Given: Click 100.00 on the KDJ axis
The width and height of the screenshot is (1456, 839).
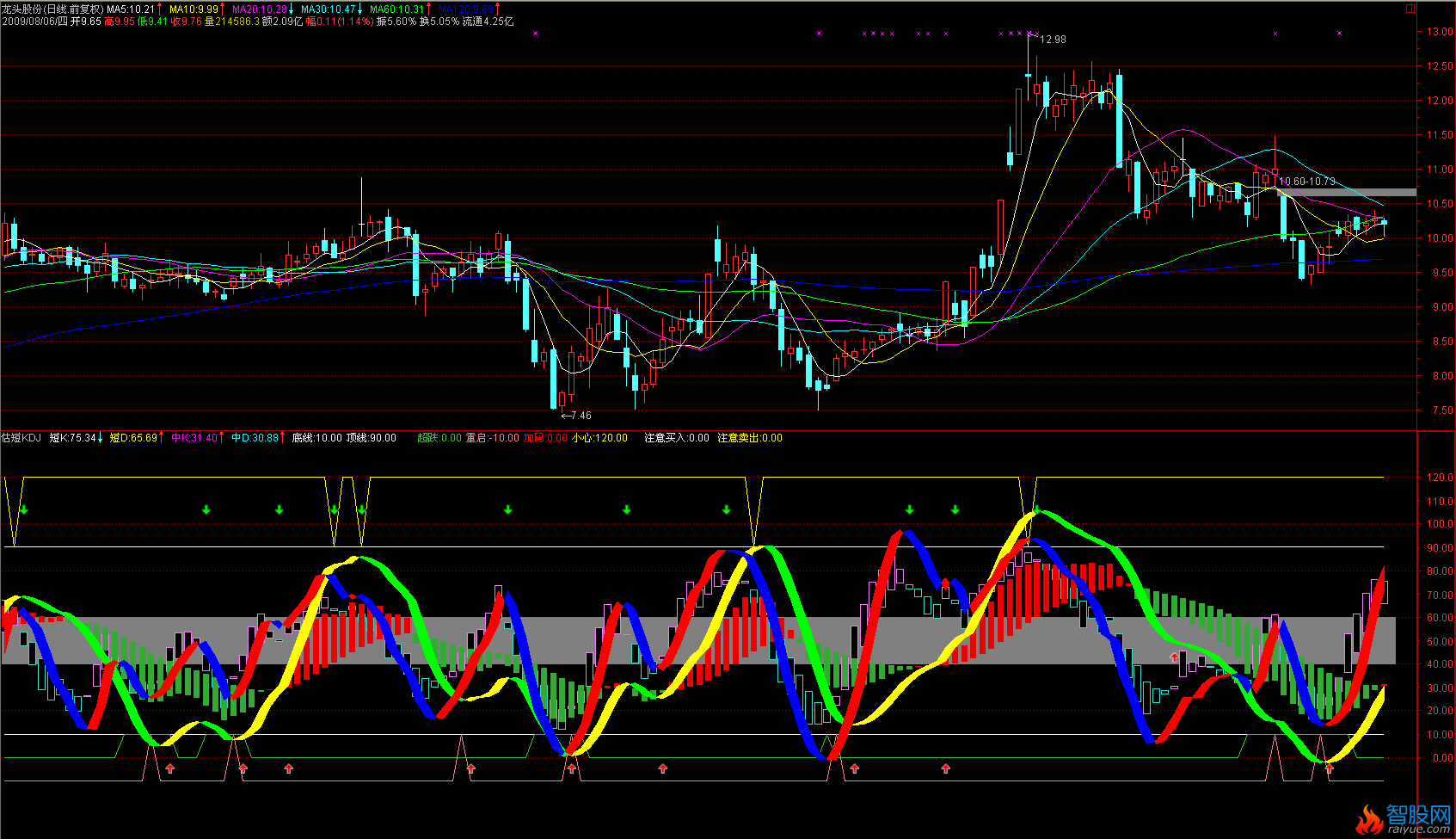Looking at the screenshot, I should point(1441,524).
